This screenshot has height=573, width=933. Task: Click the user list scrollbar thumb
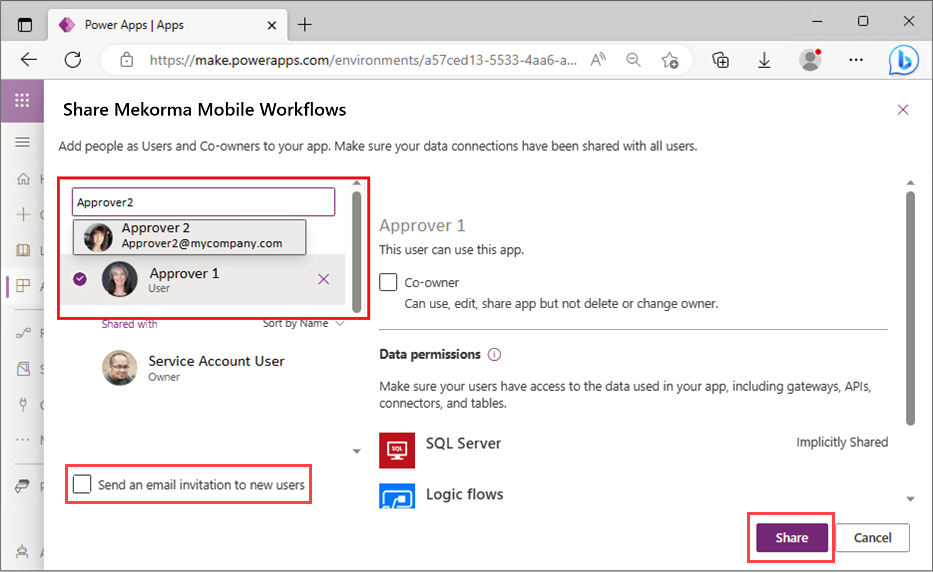pyautogui.click(x=356, y=251)
